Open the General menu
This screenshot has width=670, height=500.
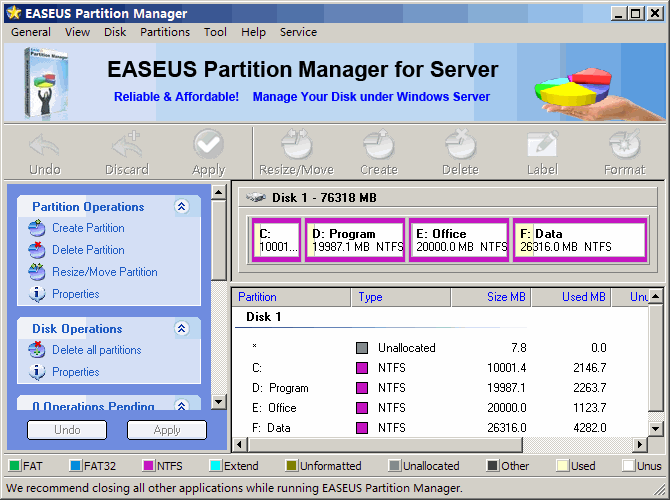[x=30, y=32]
